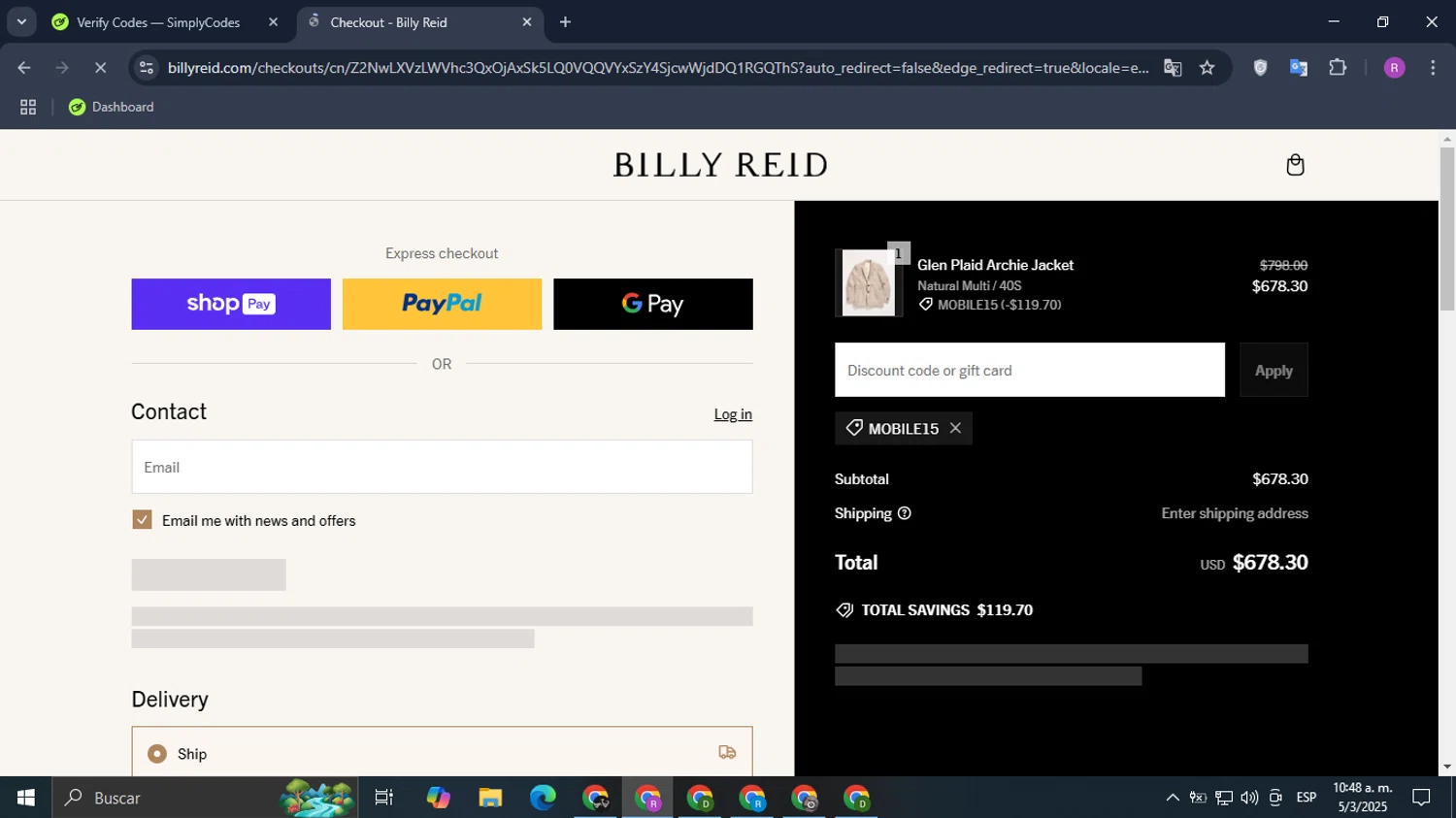Stop loading the page
The width and height of the screenshot is (1456, 818).
click(x=100, y=68)
